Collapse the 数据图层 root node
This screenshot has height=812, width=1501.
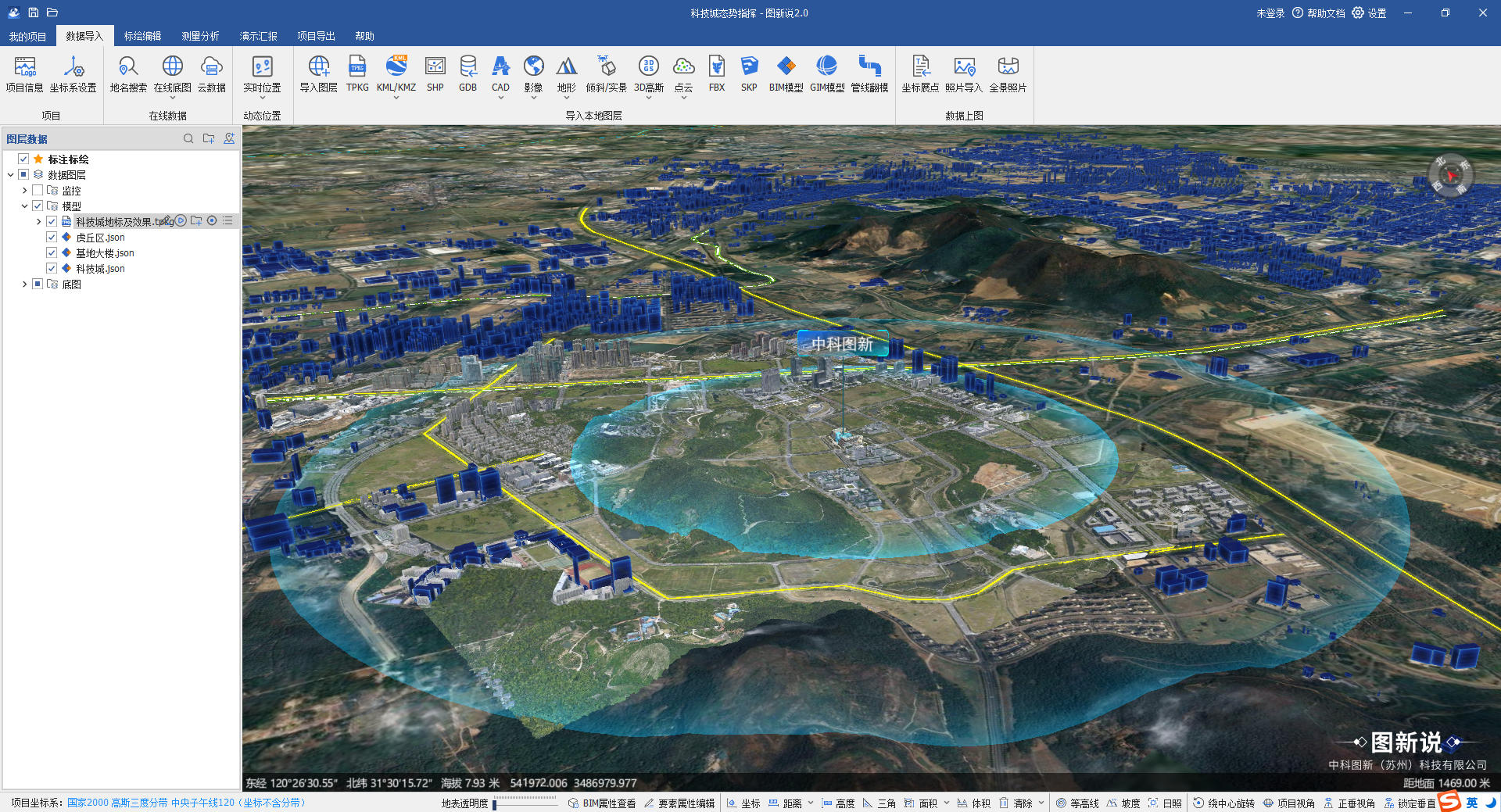point(10,174)
